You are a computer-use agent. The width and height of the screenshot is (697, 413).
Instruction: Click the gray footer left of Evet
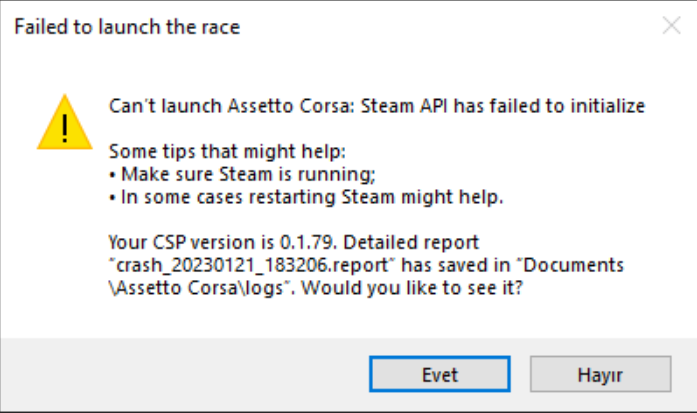tap(180, 375)
